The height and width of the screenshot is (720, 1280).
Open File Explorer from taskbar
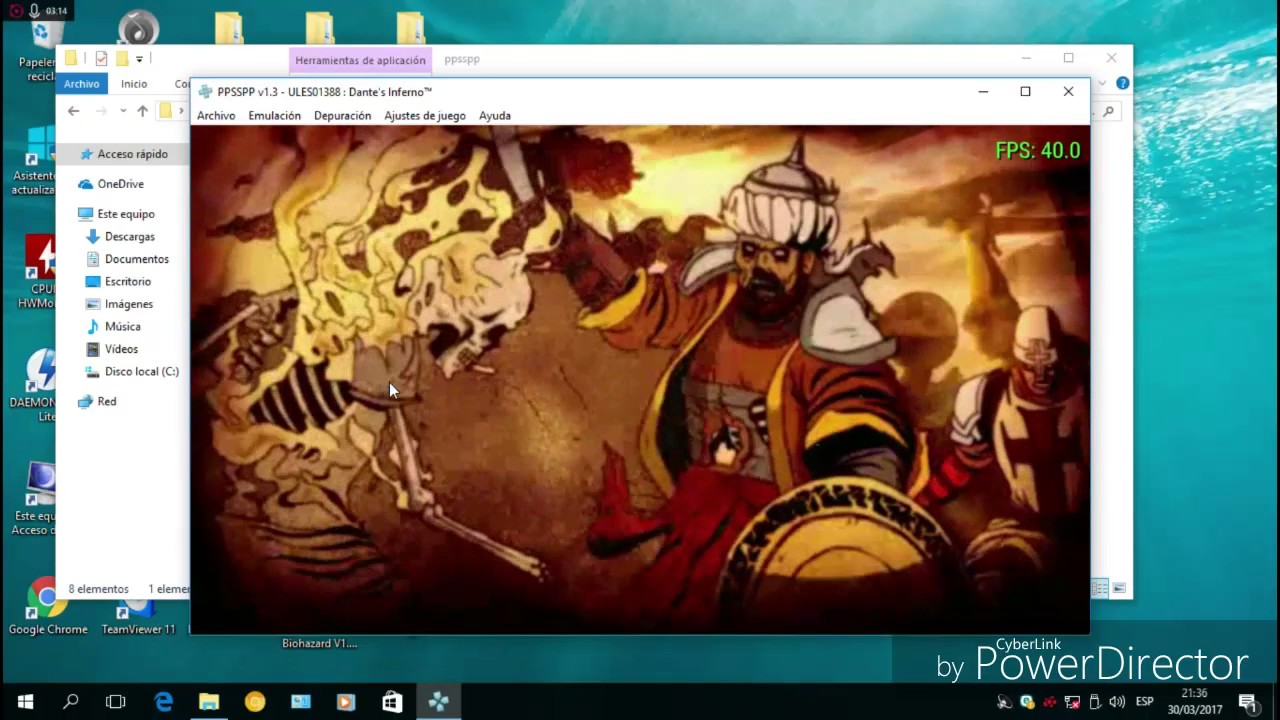(x=209, y=702)
